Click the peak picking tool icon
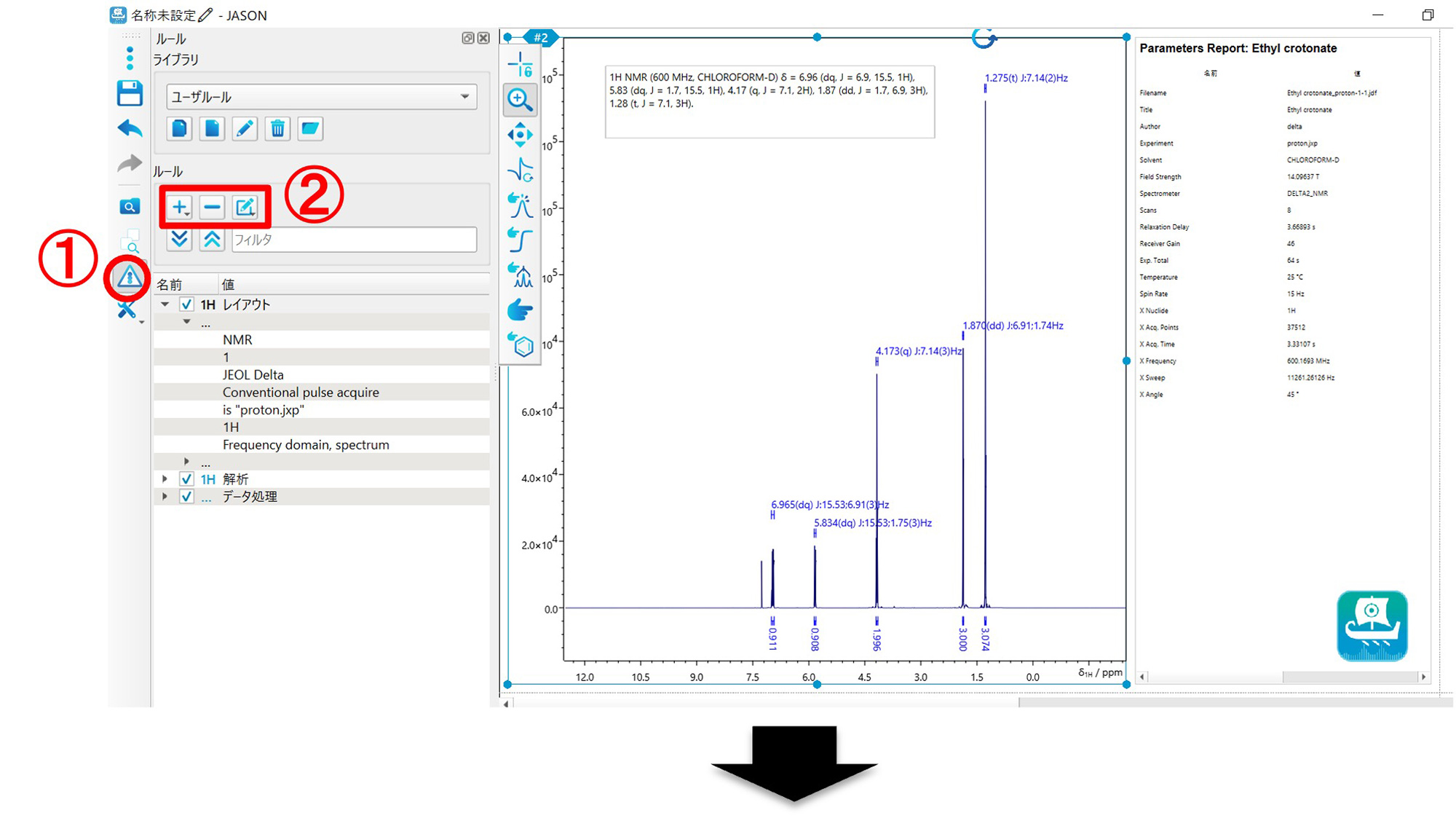Image resolution: width=1456 pixels, height=818 pixels. click(520, 205)
